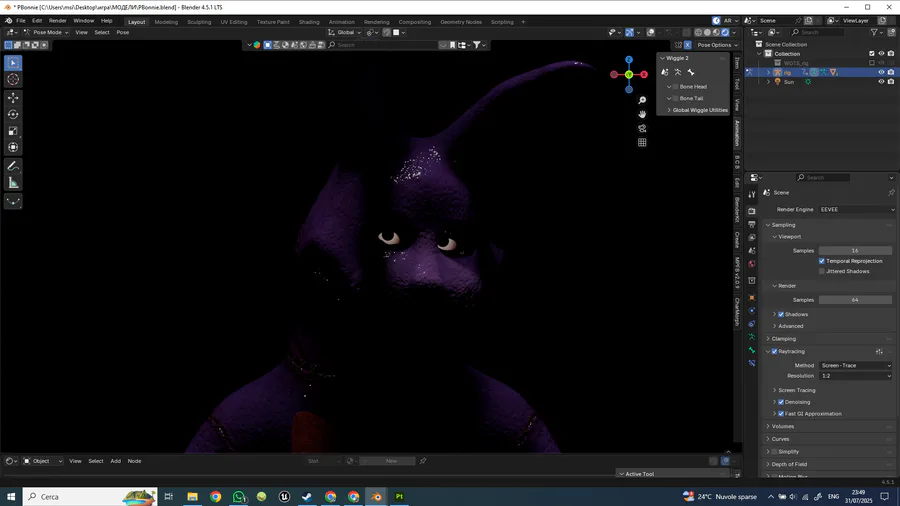Select the Annotate tool
The height and width of the screenshot is (506, 900).
coord(13,166)
